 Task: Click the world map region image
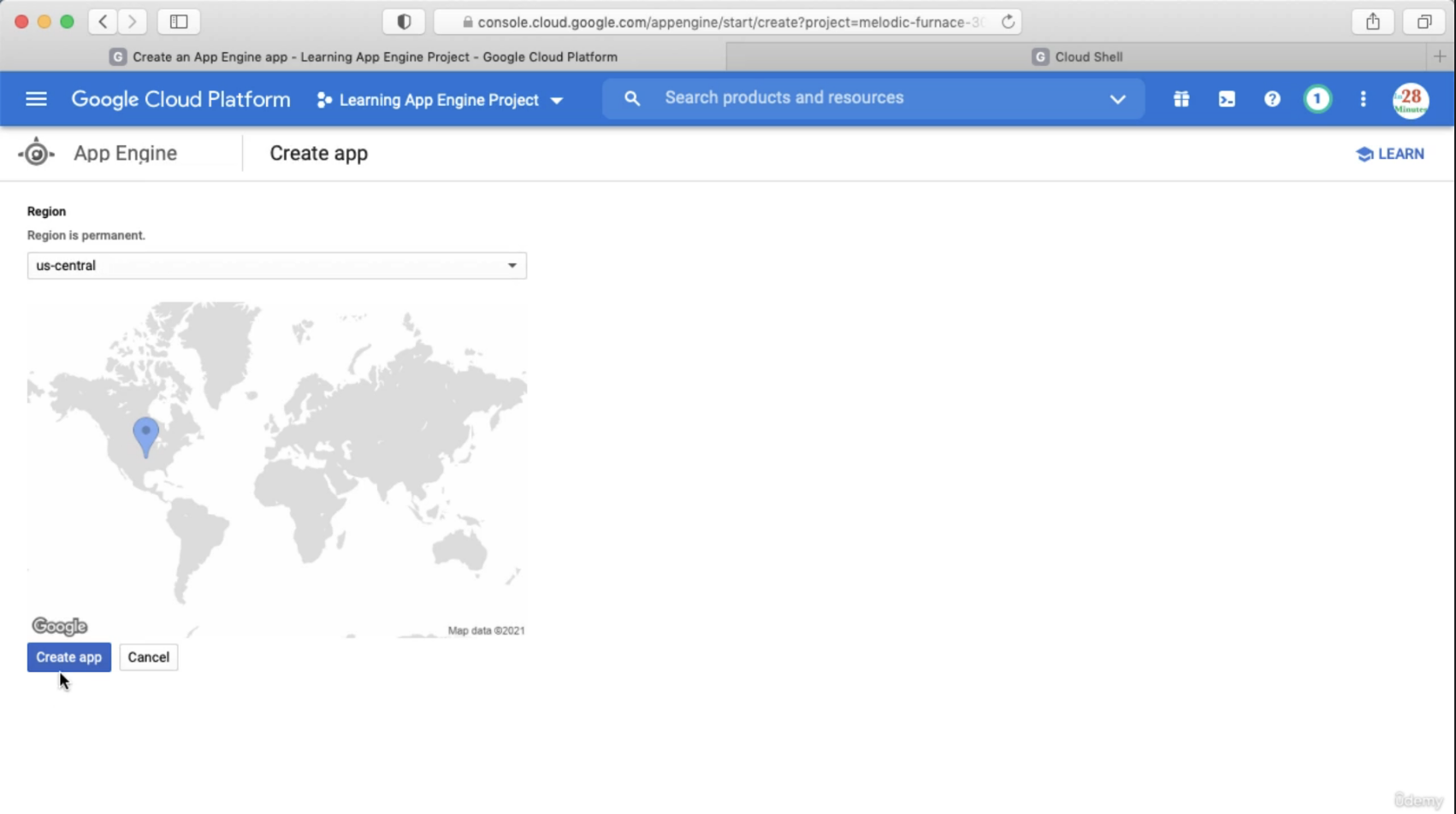coord(277,469)
